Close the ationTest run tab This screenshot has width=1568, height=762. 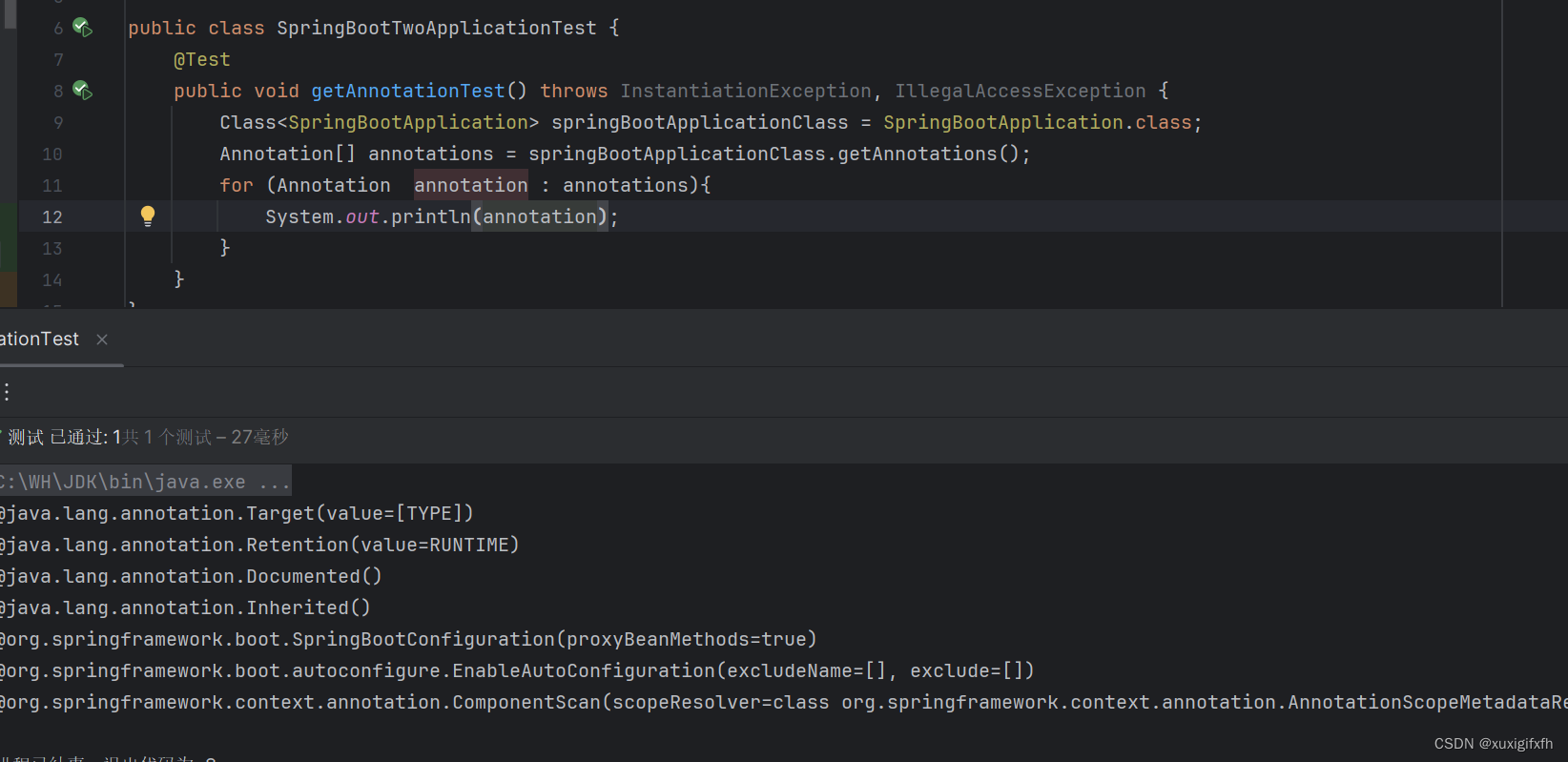tap(102, 340)
